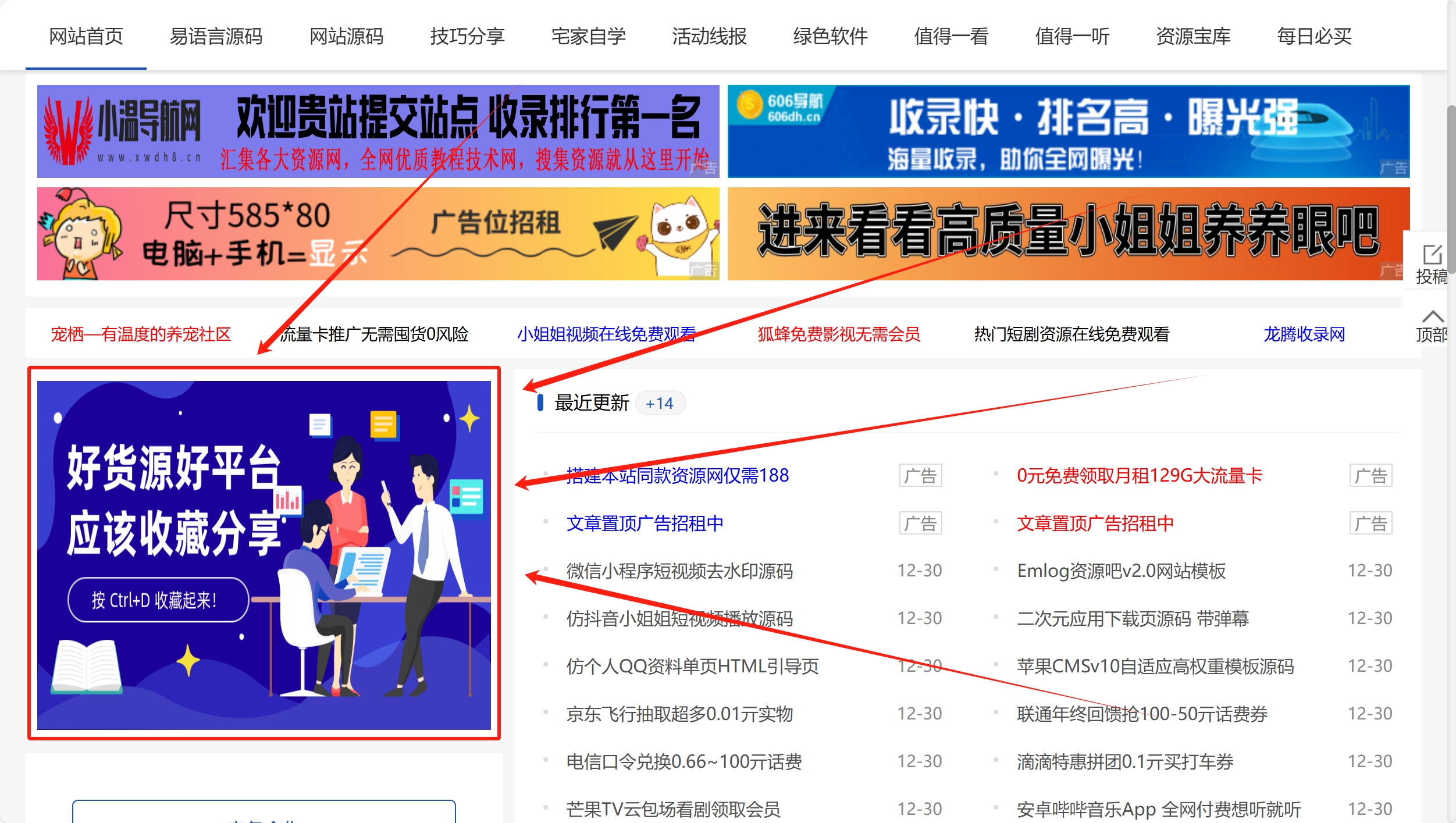The height and width of the screenshot is (823, 1456).
Task: Switch to 易语言源码 menu item
Action: click(x=216, y=36)
